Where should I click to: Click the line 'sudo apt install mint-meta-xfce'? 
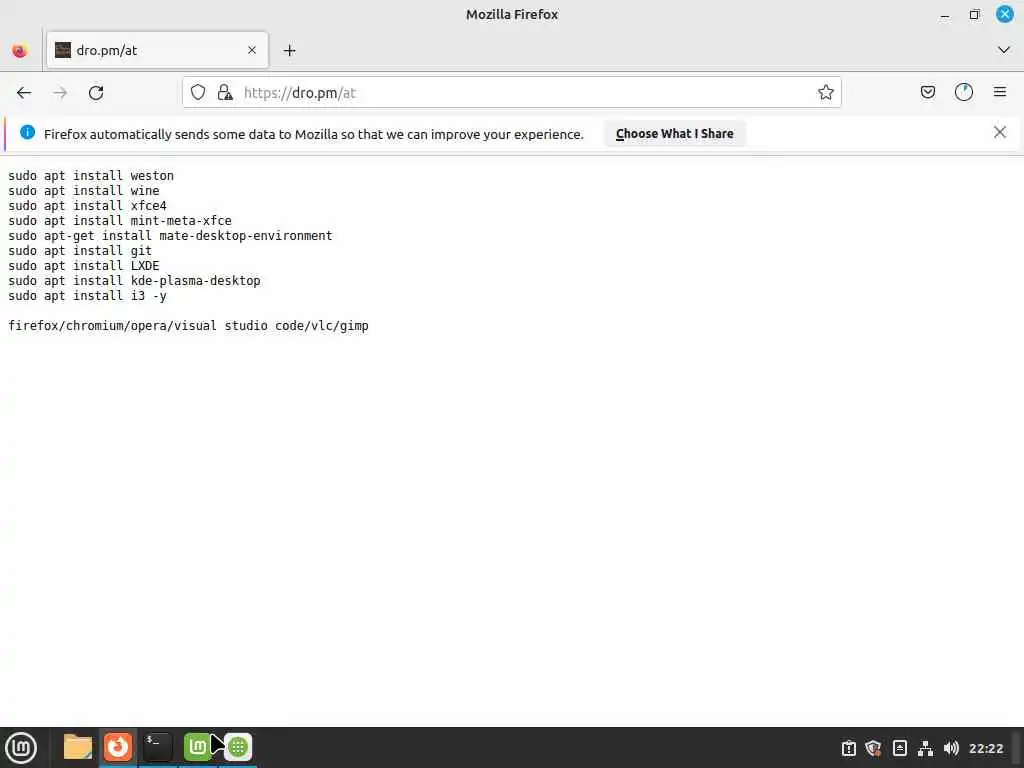click(120, 221)
